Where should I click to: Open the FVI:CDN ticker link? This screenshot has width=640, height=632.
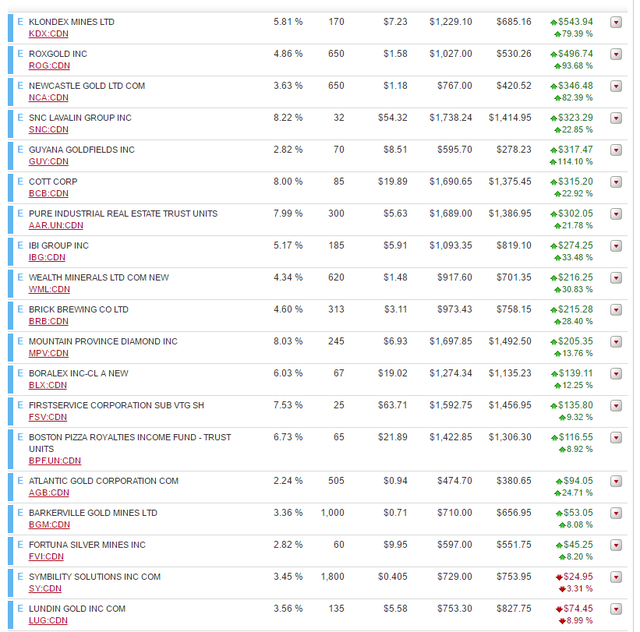tap(46, 556)
